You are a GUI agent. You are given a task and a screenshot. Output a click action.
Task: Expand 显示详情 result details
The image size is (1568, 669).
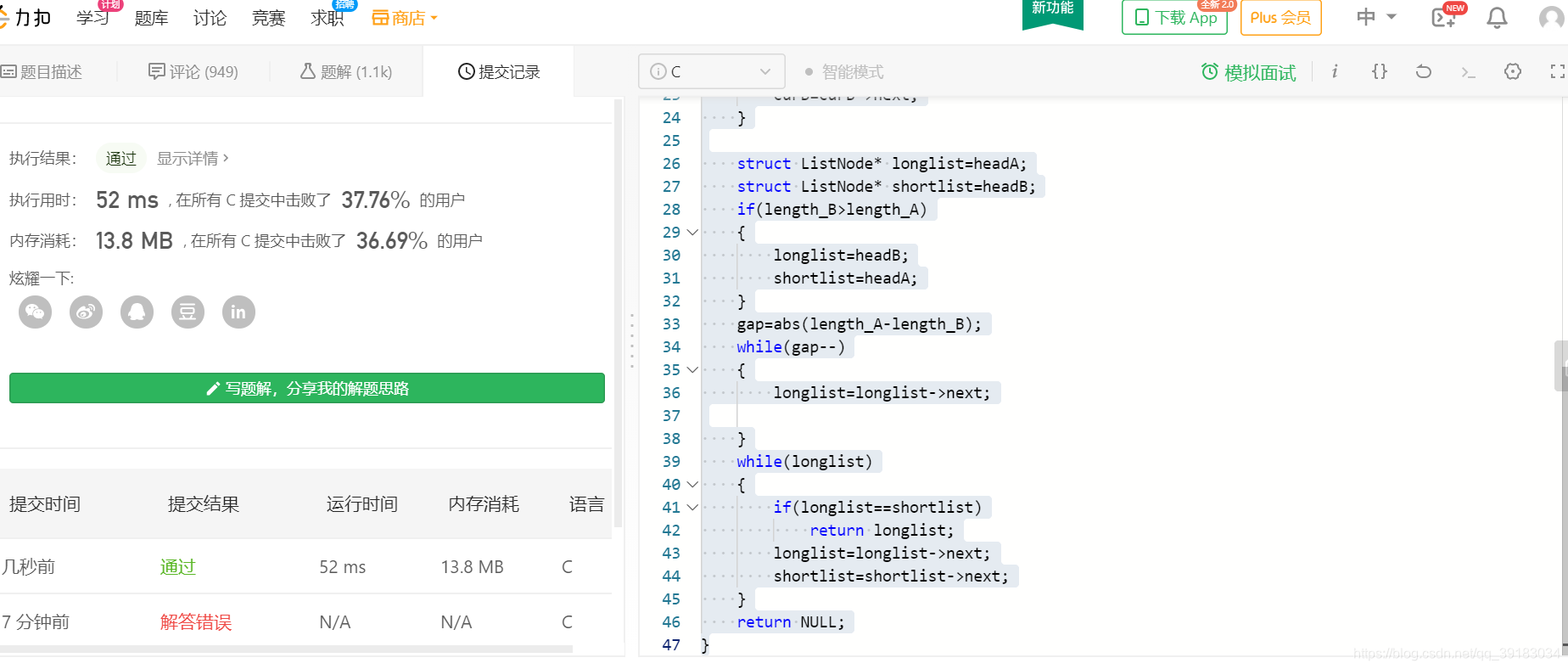click(193, 159)
